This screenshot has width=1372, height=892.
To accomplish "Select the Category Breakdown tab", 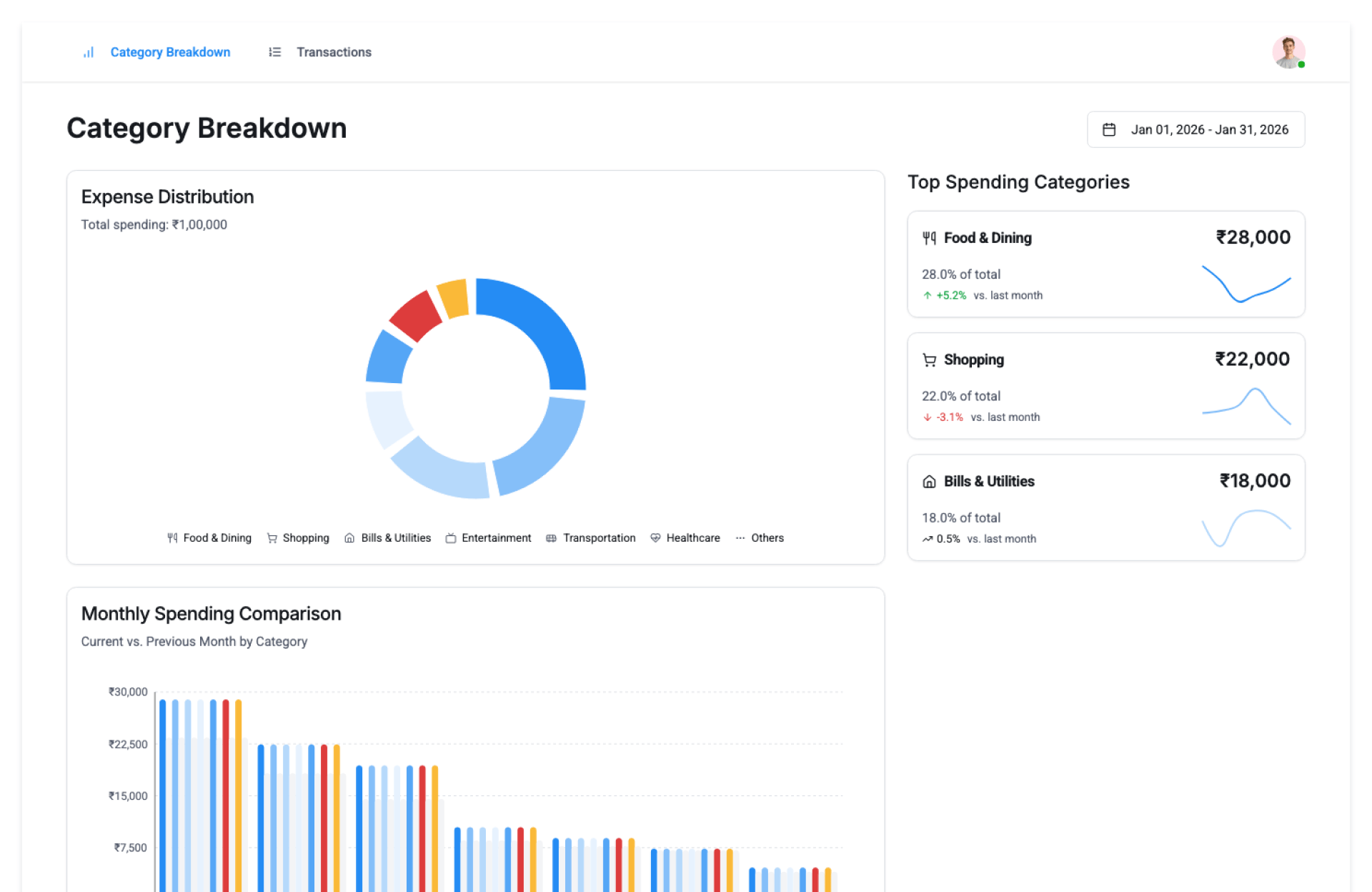I will (x=170, y=52).
